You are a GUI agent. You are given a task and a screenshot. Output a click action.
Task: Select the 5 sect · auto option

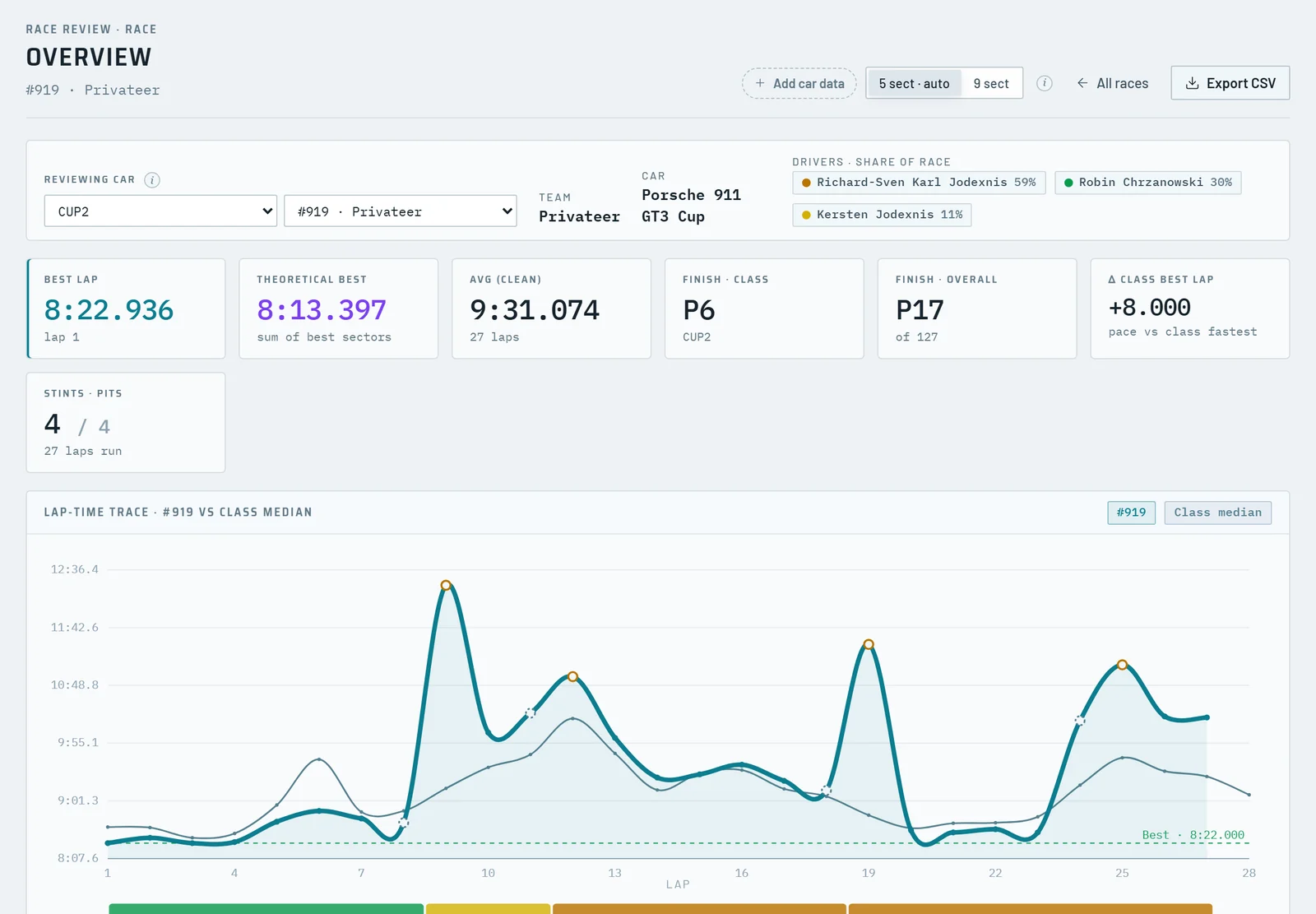pyautogui.click(x=914, y=83)
